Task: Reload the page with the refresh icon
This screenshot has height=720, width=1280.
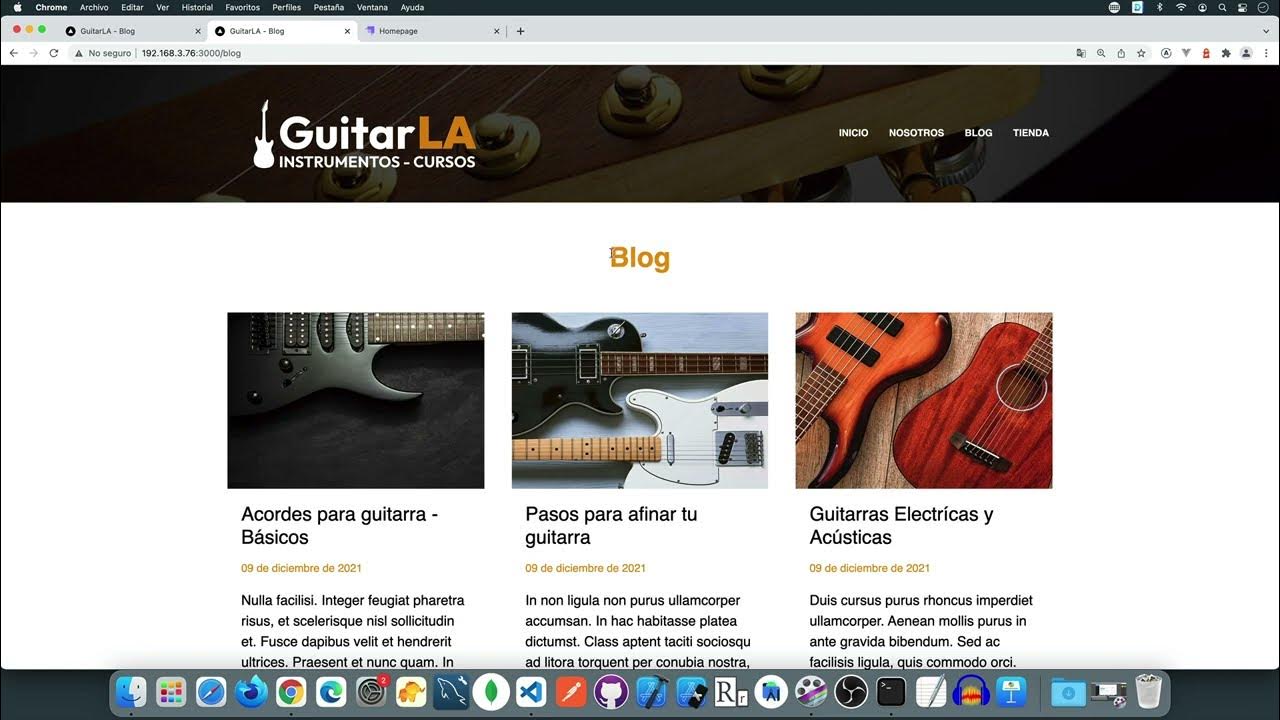Action: click(53, 53)
